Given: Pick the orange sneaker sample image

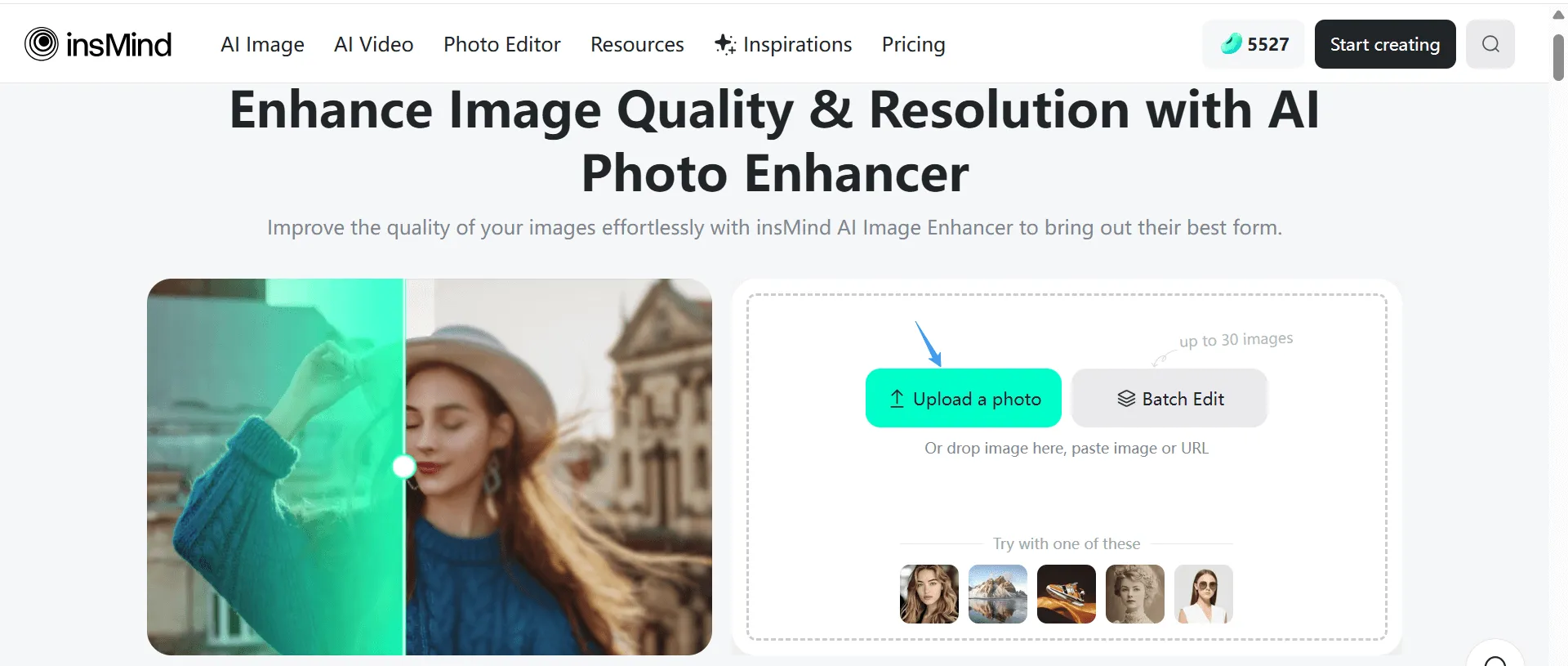Looking at the screenshot, I should pos(1067,594).
